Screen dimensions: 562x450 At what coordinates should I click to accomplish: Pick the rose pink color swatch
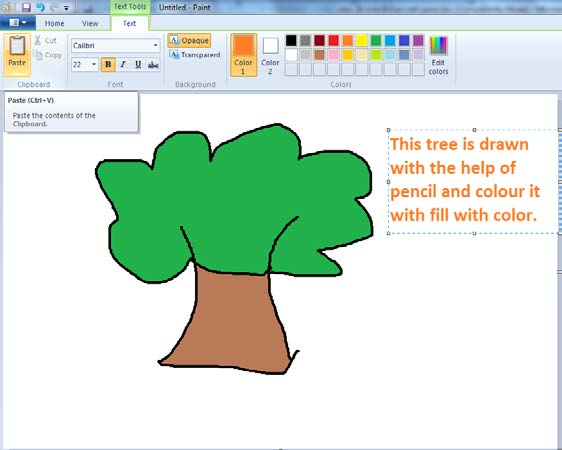point(333,55)
